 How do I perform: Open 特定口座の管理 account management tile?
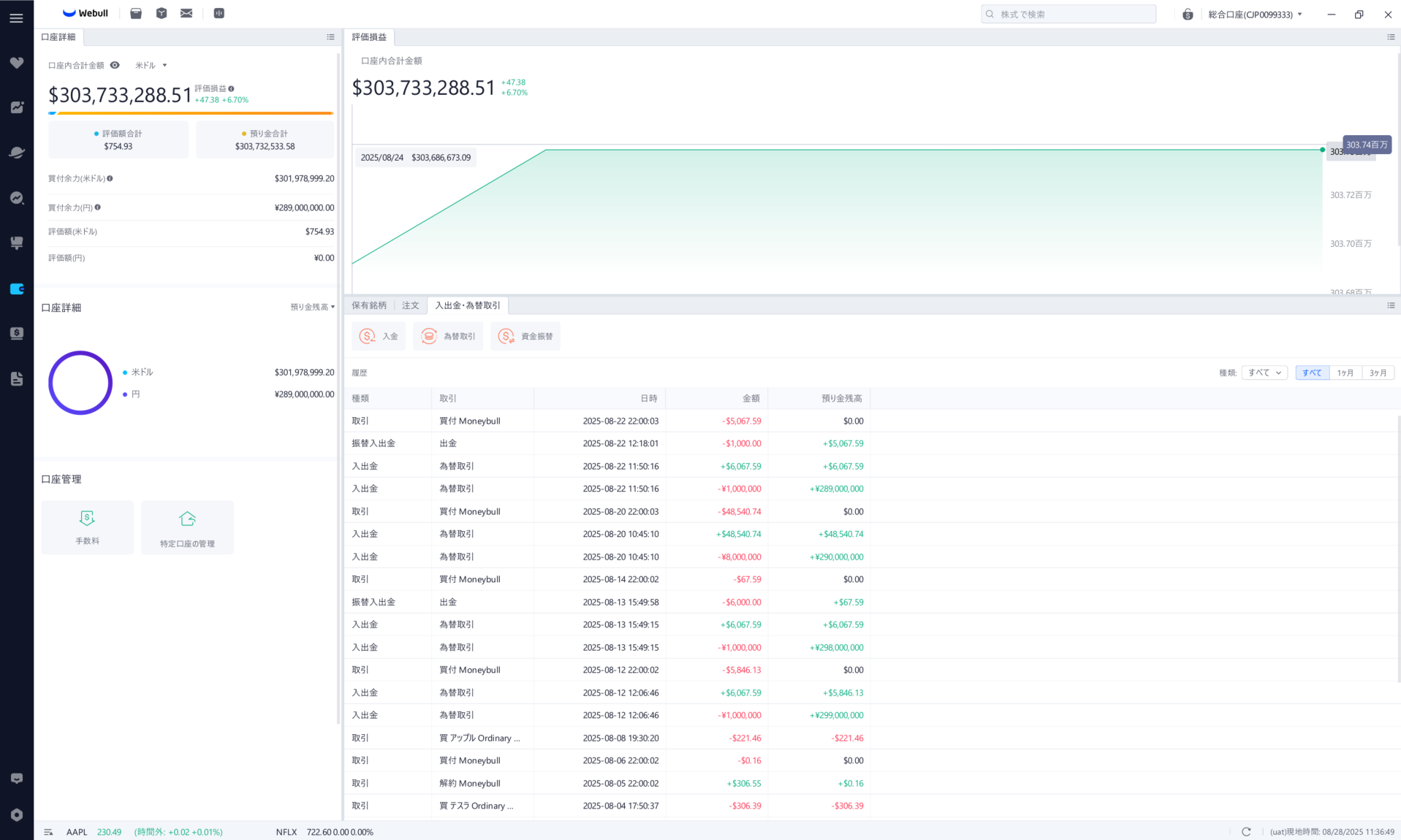(x=187, y=527)
